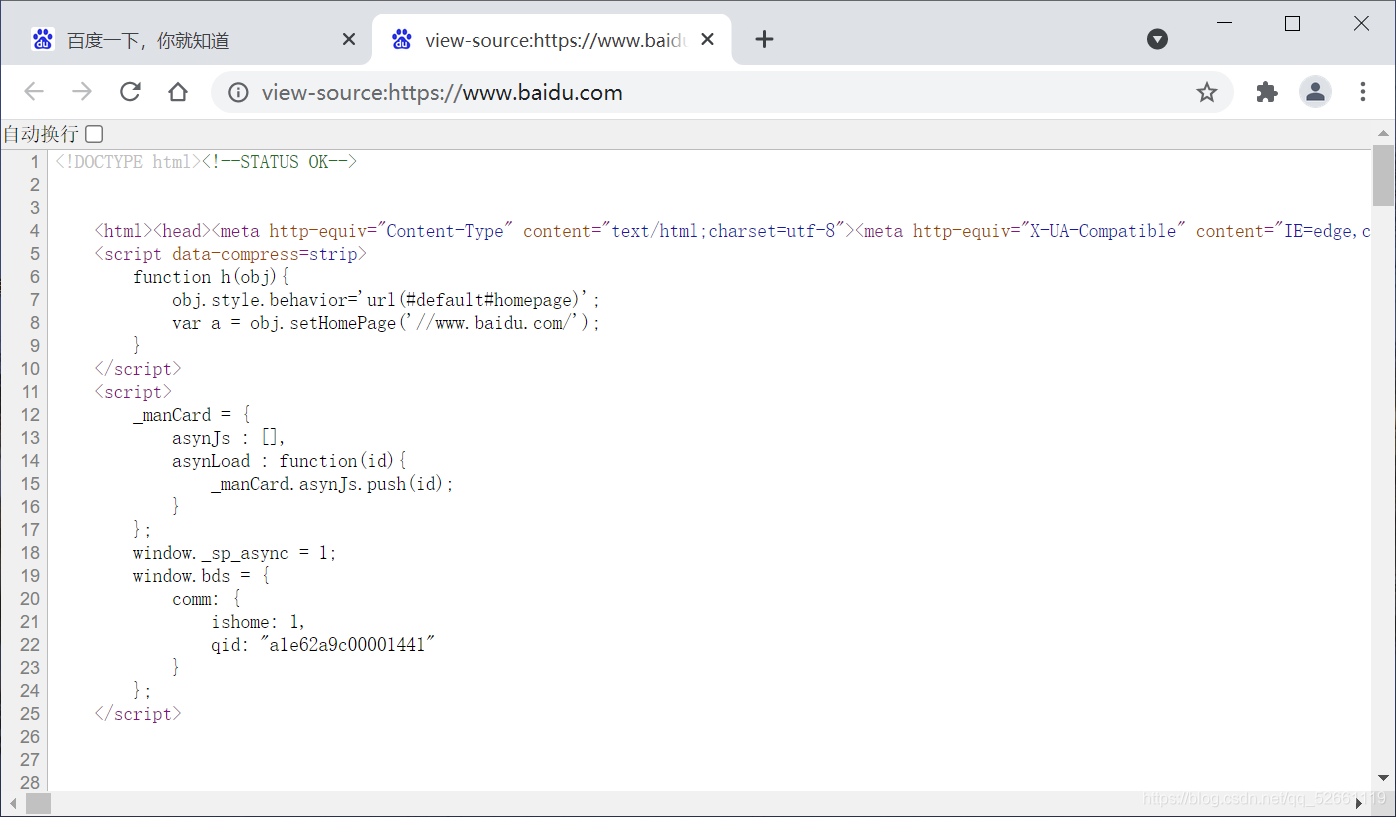Click the '</script>' tag on line 10
The height and width of the screenshot is (817, 1396).
tap(138, 369)
